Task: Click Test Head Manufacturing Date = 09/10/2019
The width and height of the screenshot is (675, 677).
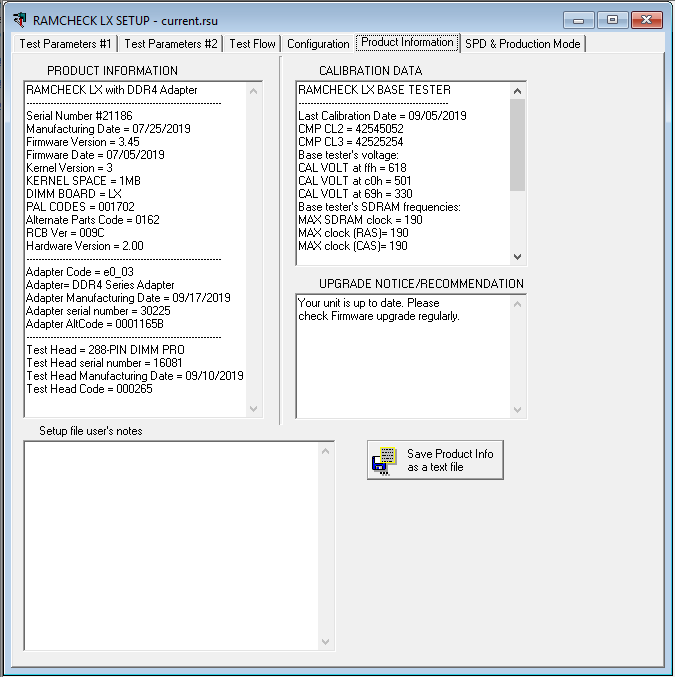Action: coord(135,376)
